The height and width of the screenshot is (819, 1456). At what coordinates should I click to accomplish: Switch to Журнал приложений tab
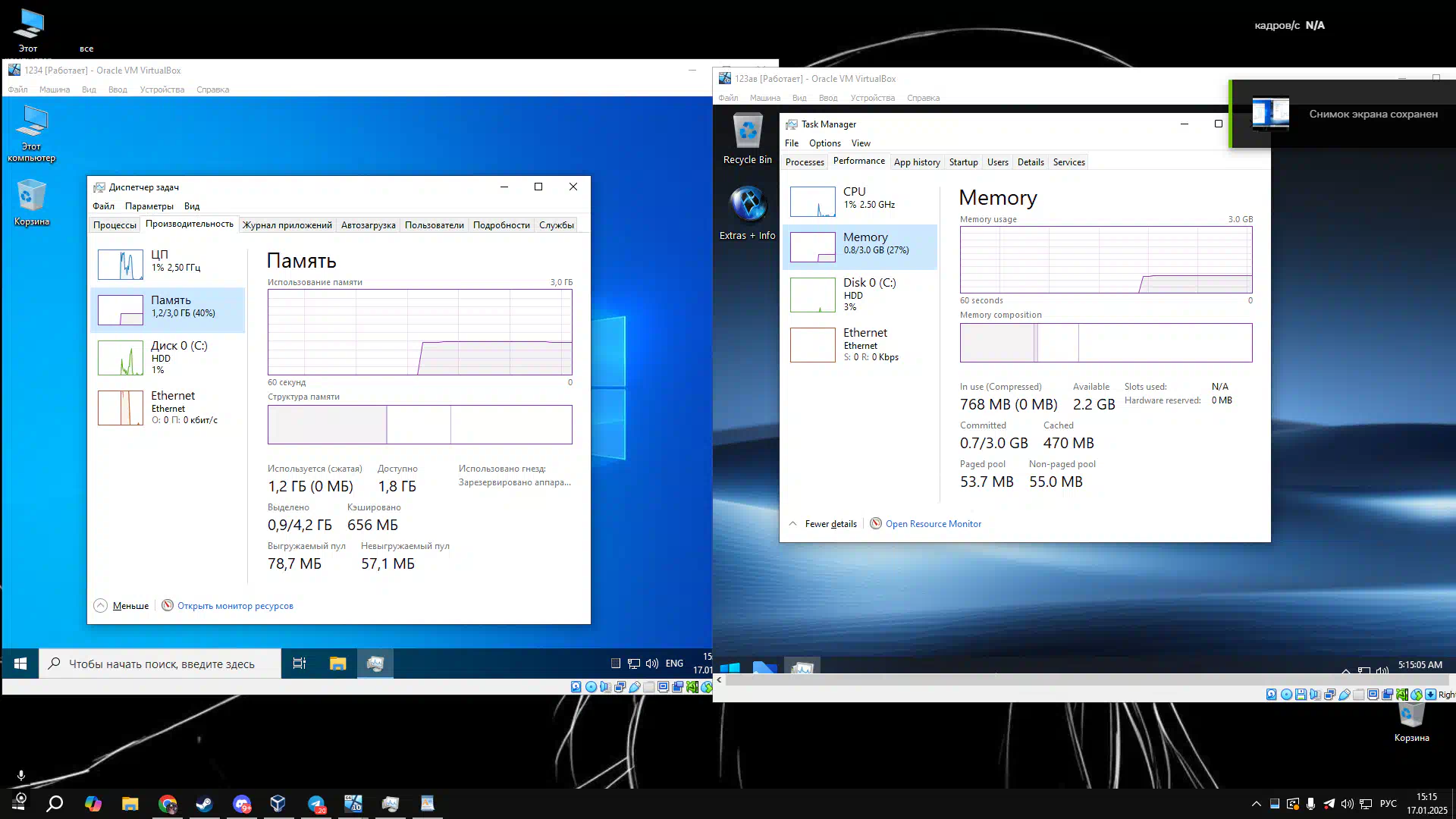287,225
